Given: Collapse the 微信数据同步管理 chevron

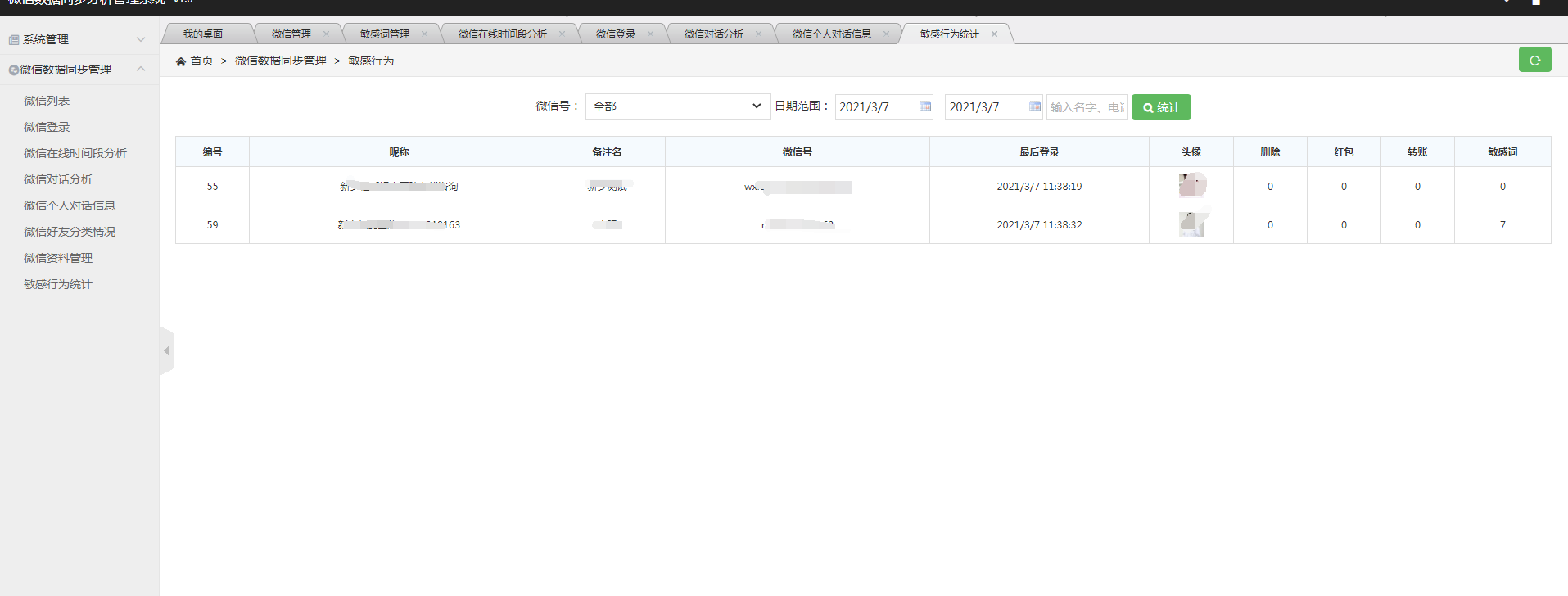Looking at the screenshot, I should click(141, 70).
